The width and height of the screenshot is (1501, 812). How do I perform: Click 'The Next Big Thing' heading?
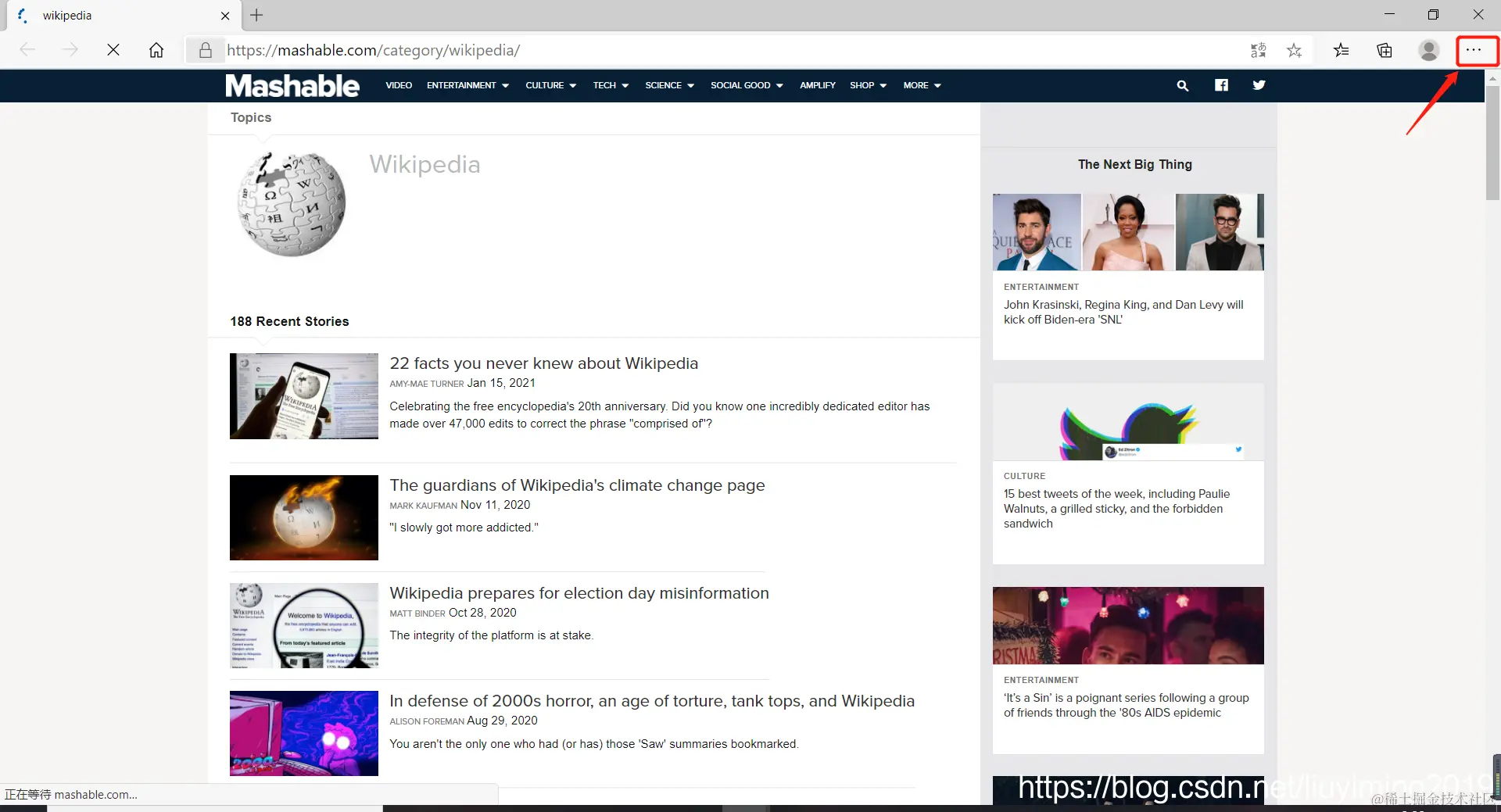(x=1135, y=164)
